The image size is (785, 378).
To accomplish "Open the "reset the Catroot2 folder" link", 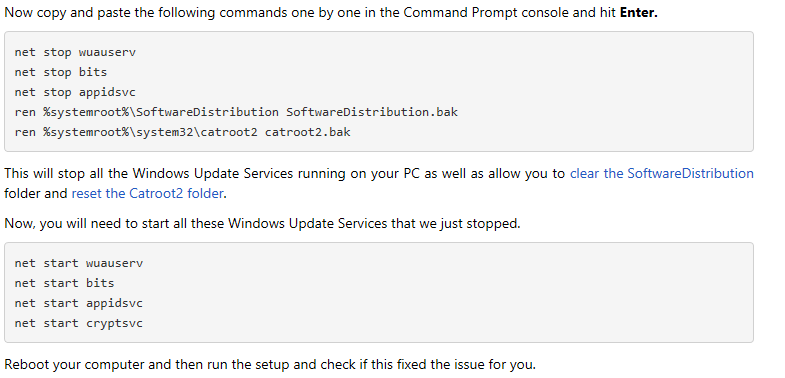I will click(x=147, y=193).
